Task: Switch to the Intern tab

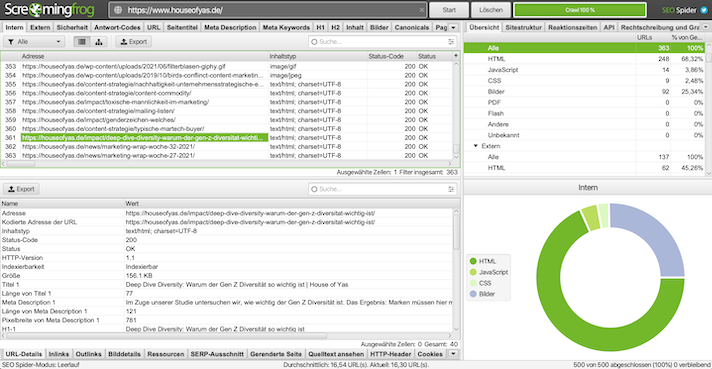Action: point(14,27)
